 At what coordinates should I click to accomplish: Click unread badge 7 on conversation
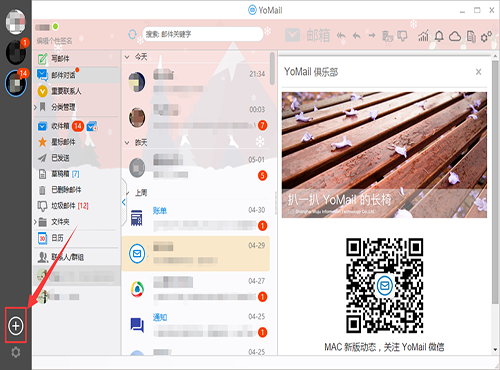coord(263,125)
